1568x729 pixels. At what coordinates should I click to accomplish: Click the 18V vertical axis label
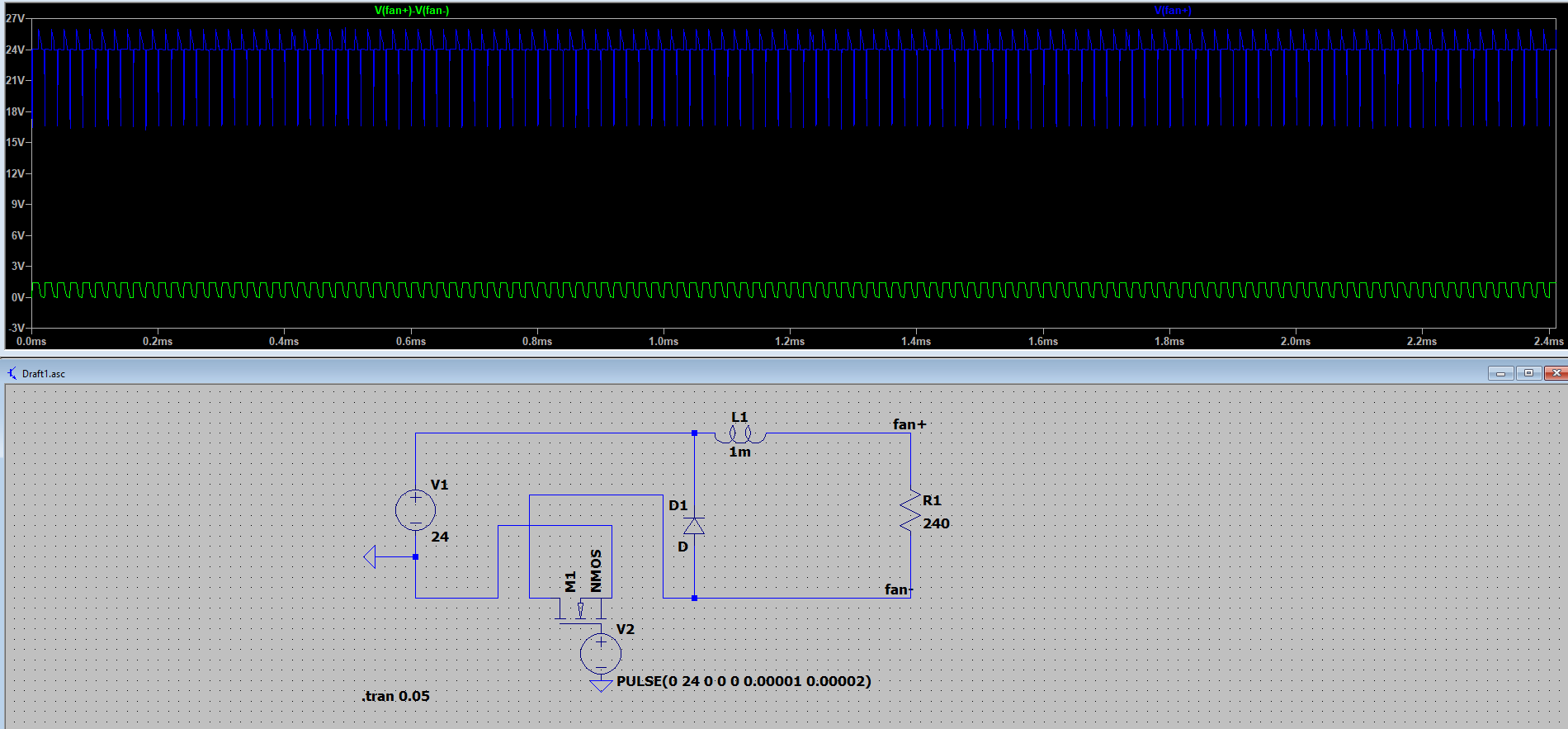click(x=15, y=111)
